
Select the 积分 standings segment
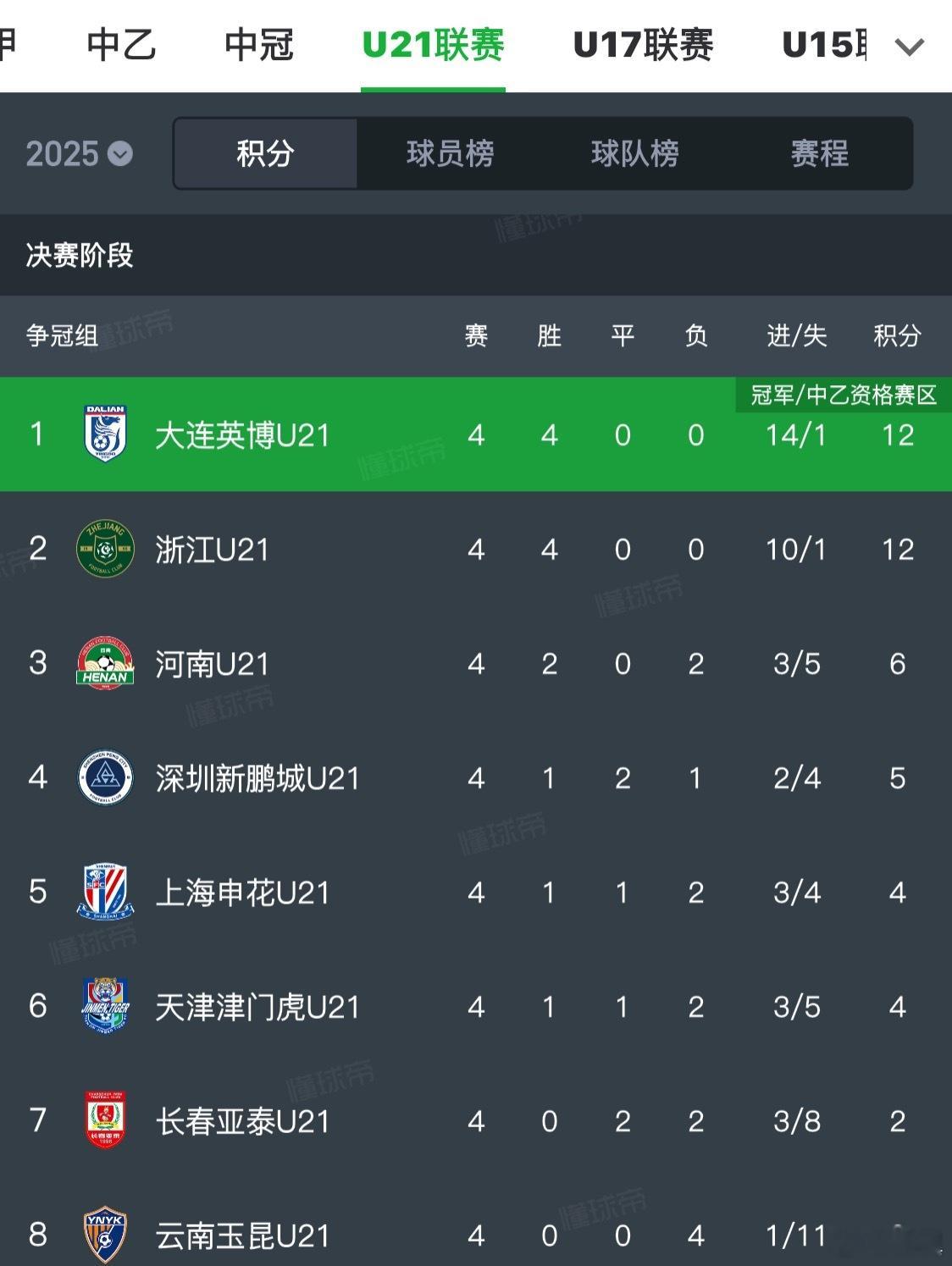[265, 153]
